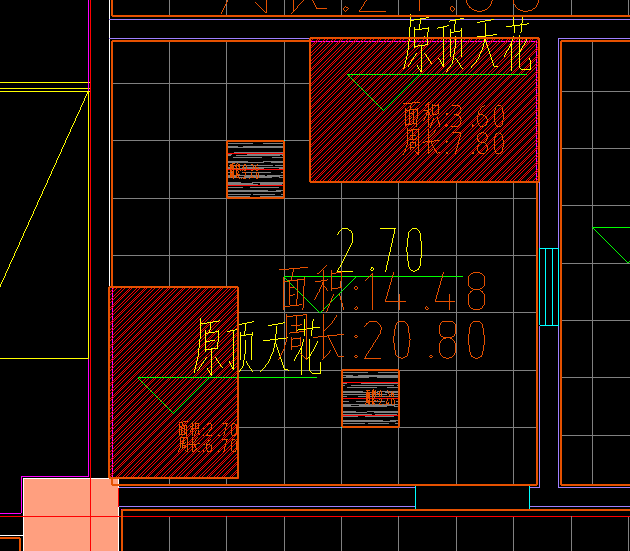Click the '周长:20.80' room perimeter text
This screenshot has width=630, height=551.
pos(385,340)
